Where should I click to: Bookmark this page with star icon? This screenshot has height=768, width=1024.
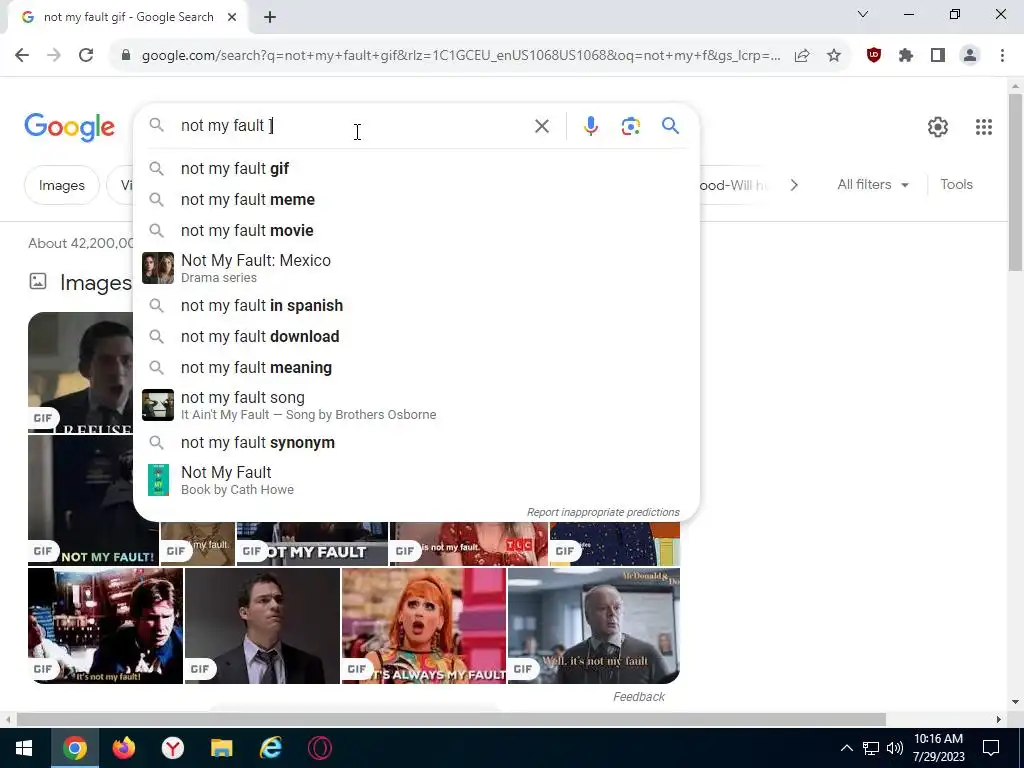833,56
